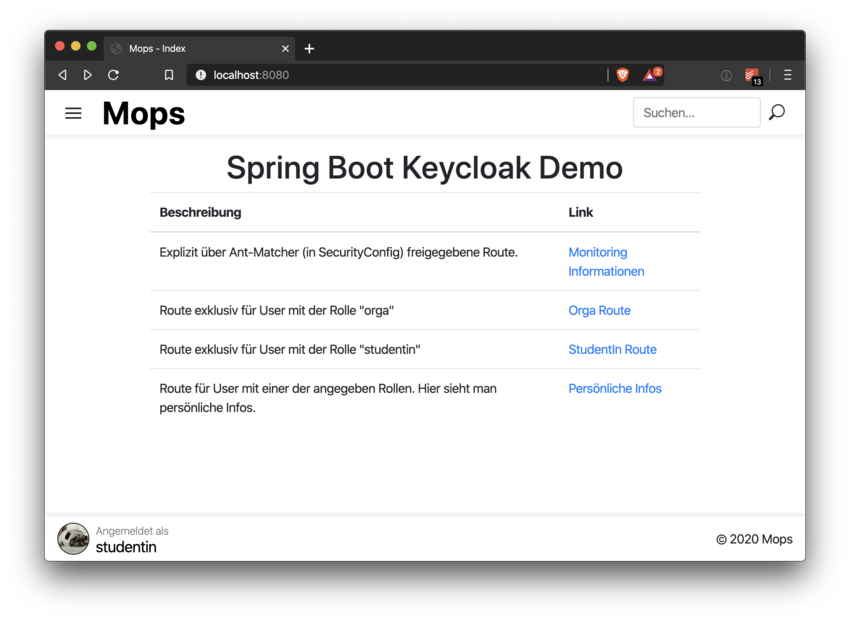
Task: Open Brave Rewards triangle icon
Action: (652, 75)
